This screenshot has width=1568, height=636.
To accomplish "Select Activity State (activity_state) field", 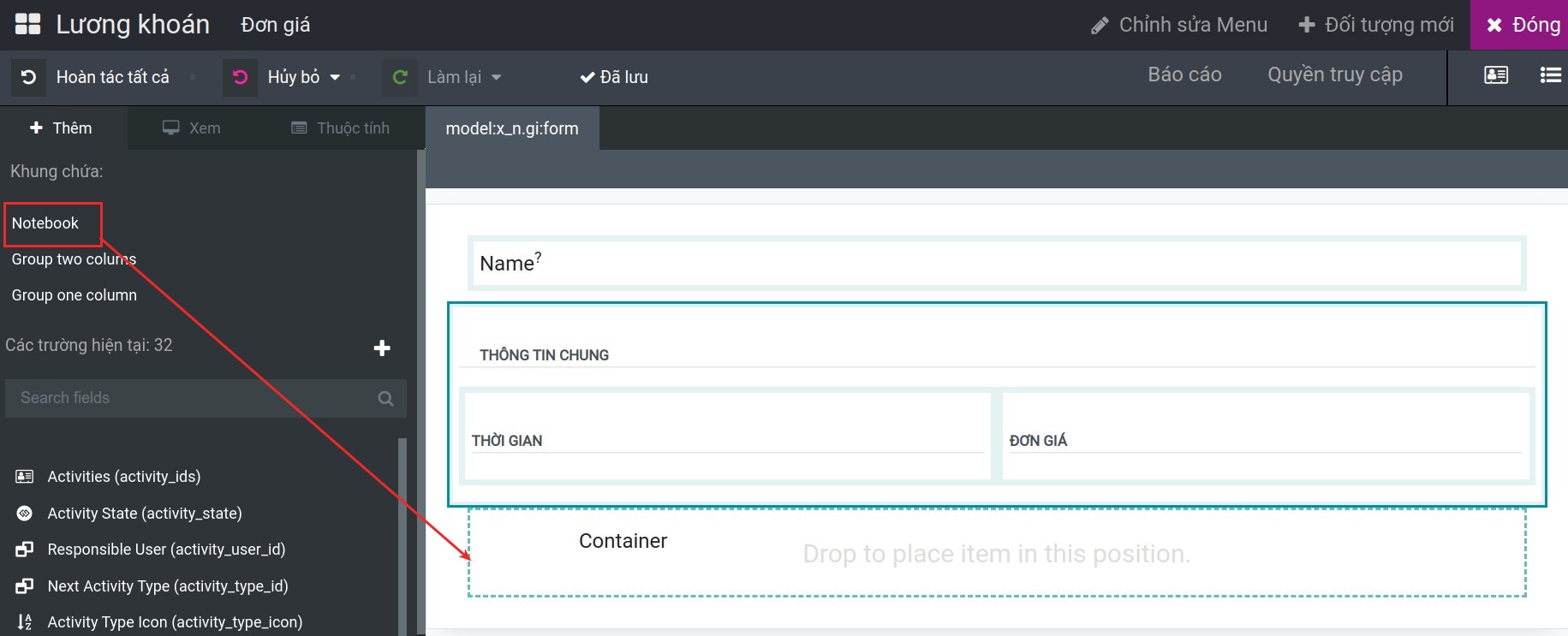I will click(x=145, y=514).
